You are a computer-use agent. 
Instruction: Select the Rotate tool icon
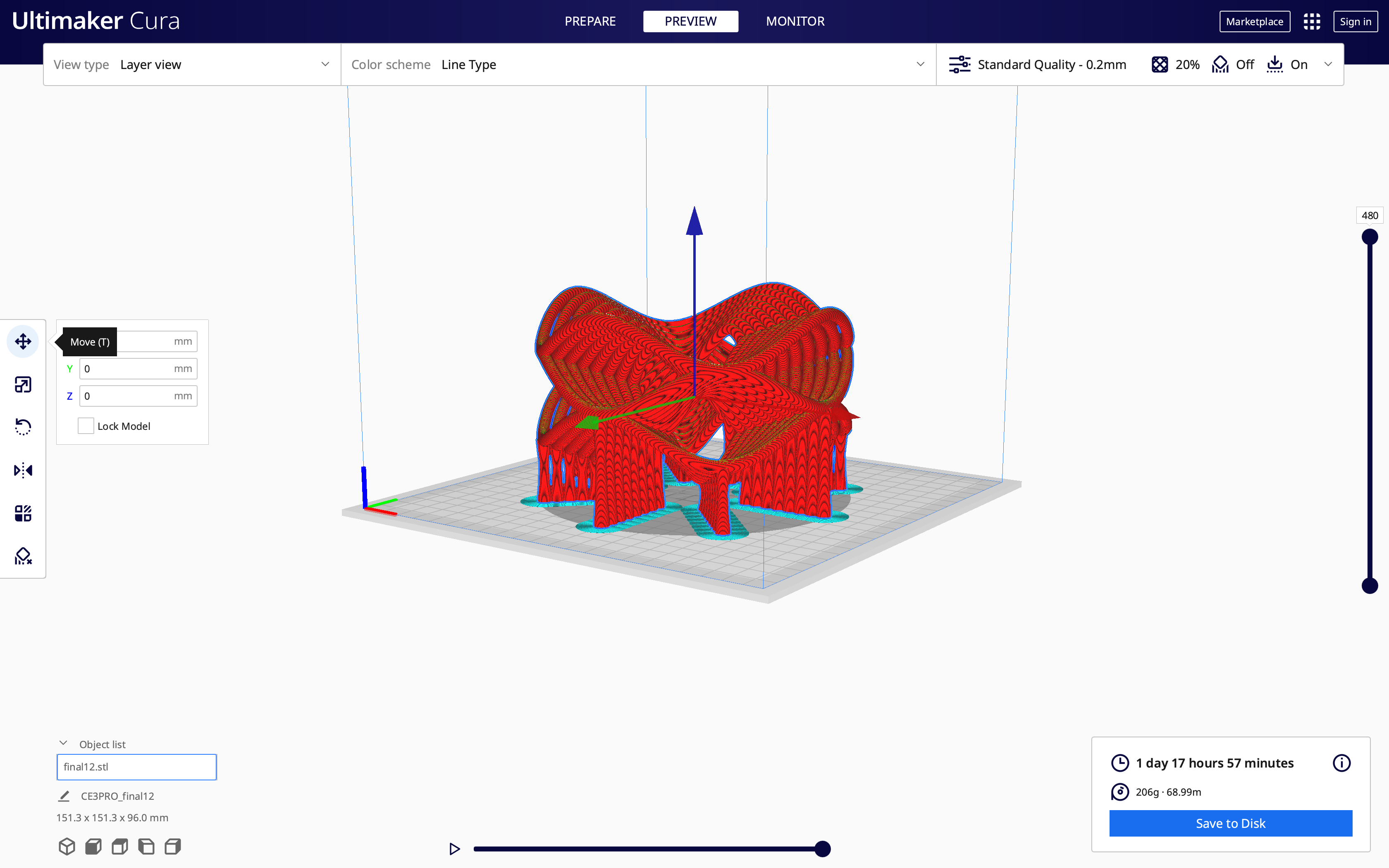[x=23, y=427]
